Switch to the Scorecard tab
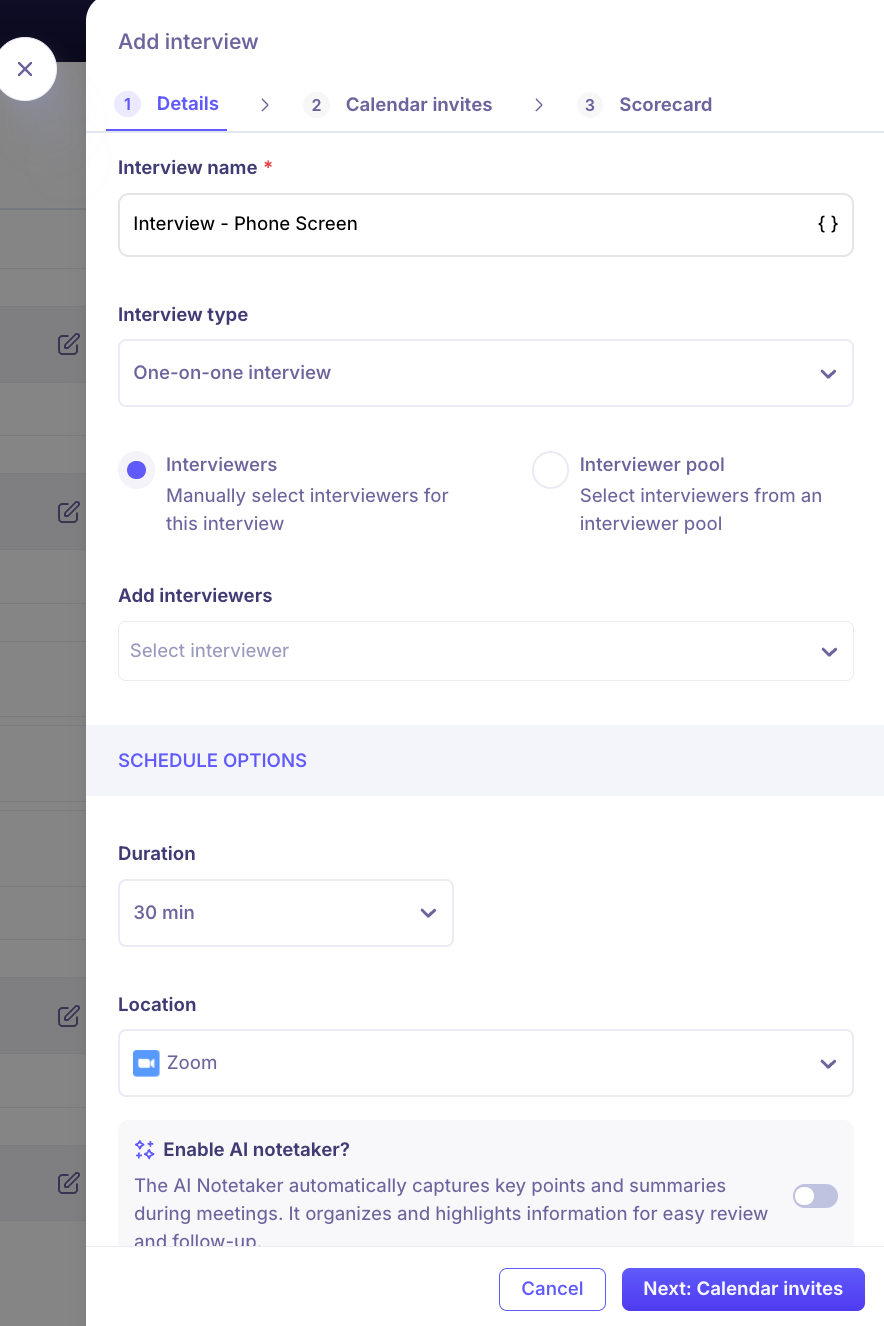The image size is (884, 1326). coord(665,105)
